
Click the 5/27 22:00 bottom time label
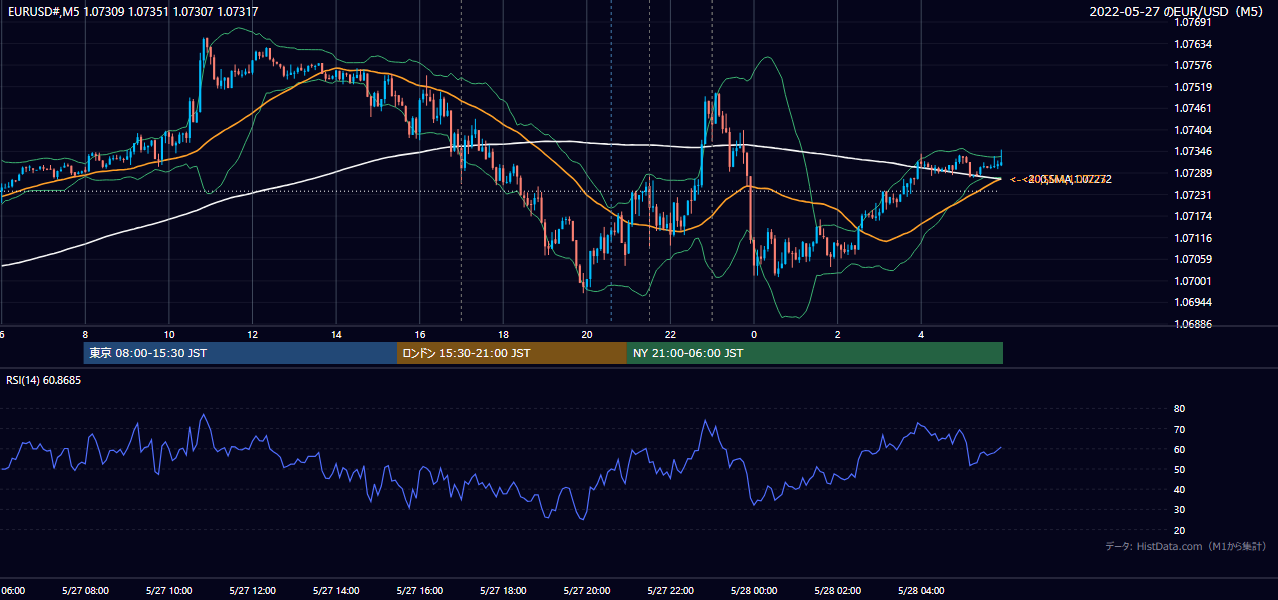coord(671,591)
